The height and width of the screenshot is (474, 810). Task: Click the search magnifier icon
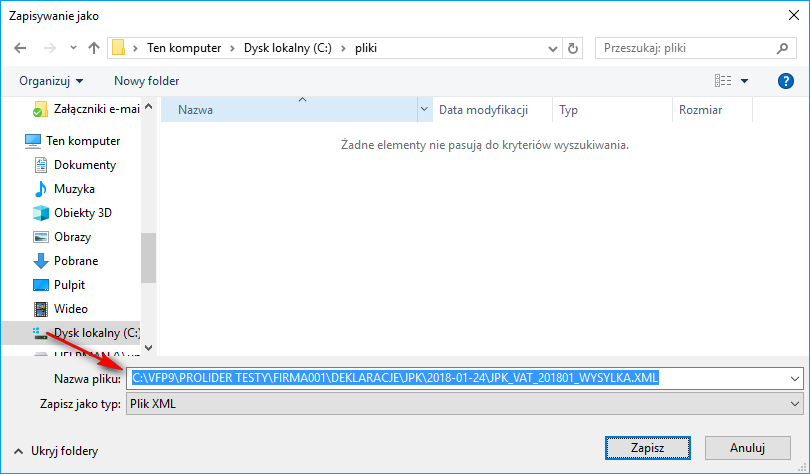(x=782, y=48)
